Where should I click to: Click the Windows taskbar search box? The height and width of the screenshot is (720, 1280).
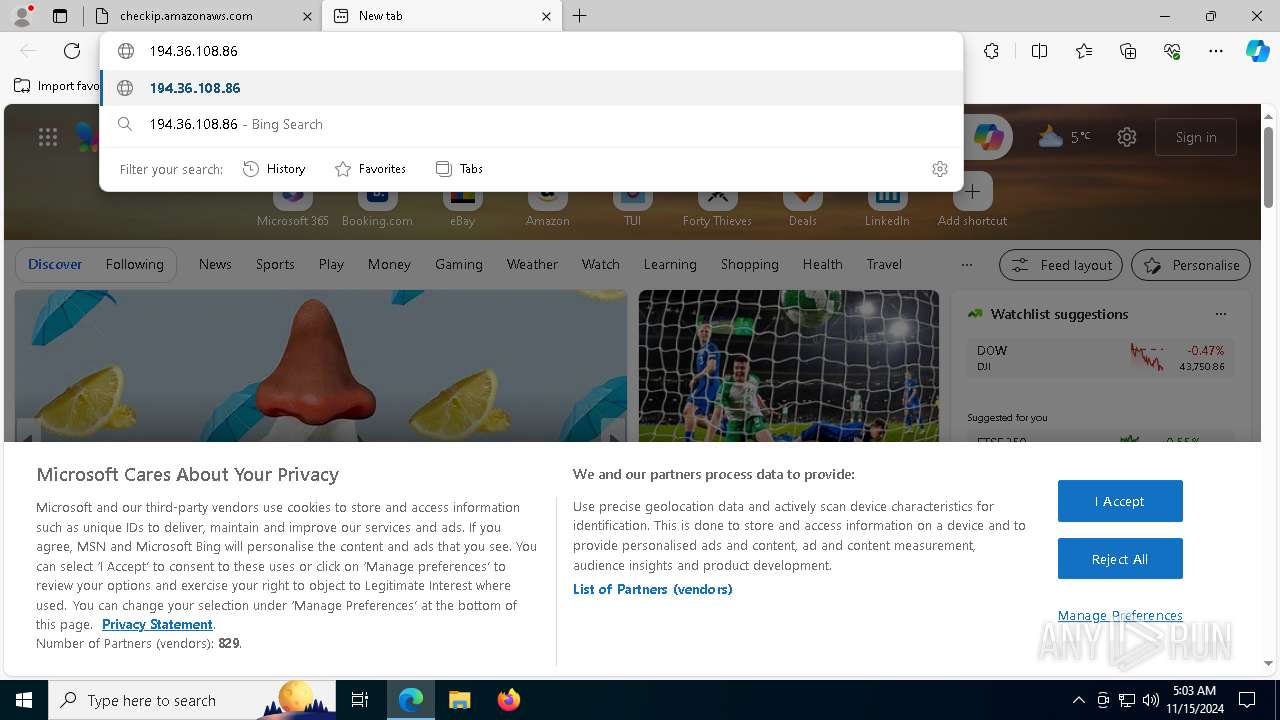pos(192,700)
